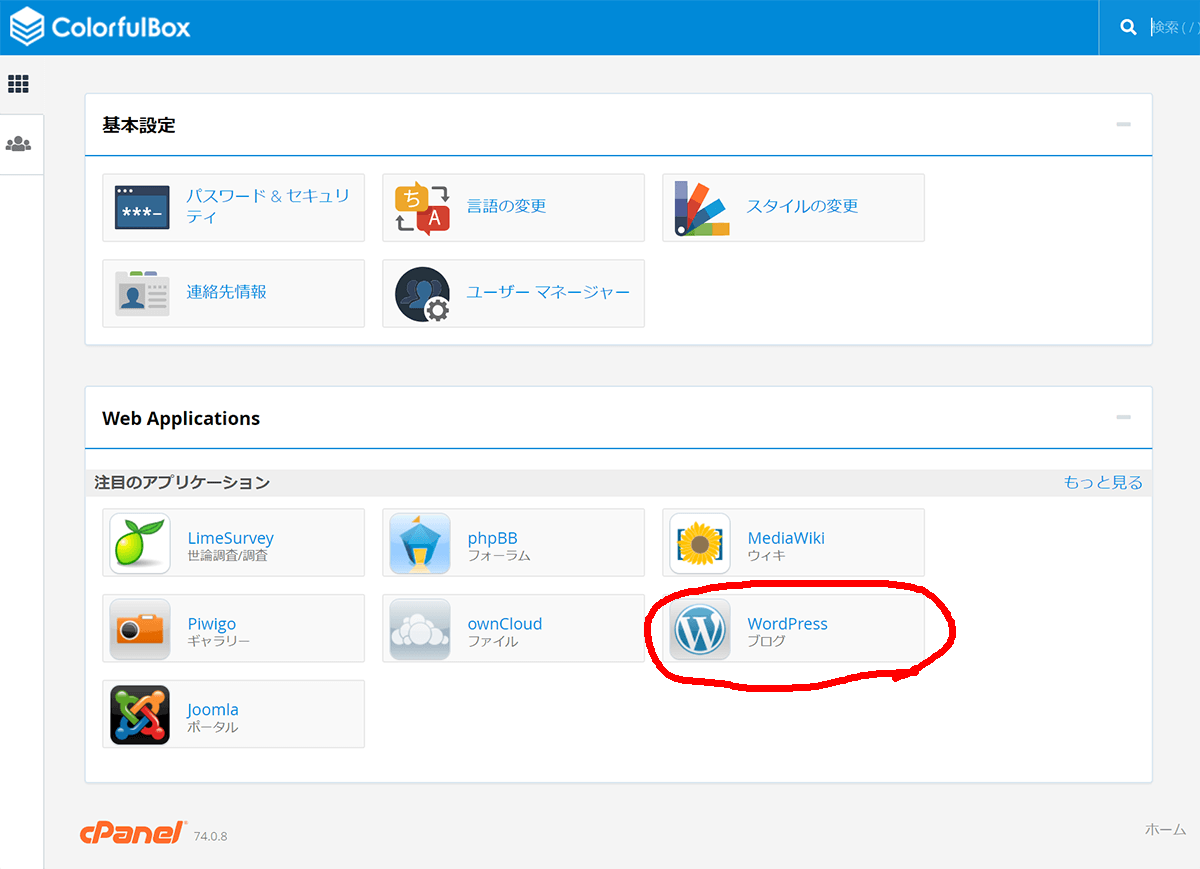1200x869 pixels.
Task: Open the ownCloud application link
Action: tap(505, 624)
